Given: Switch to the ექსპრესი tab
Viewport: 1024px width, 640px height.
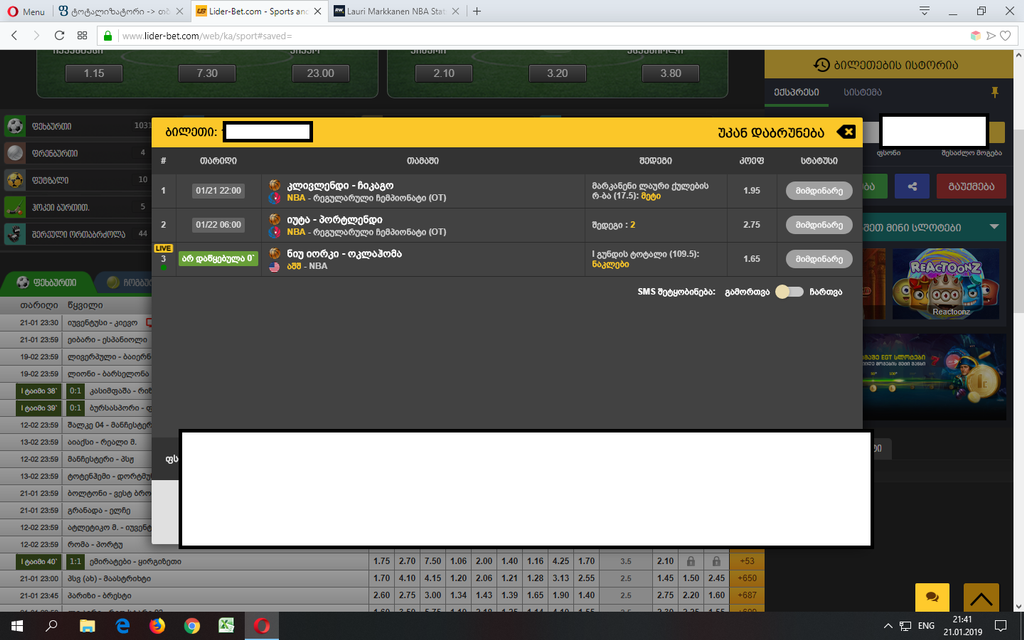Looking at the screenshot, I should point(797,92).
